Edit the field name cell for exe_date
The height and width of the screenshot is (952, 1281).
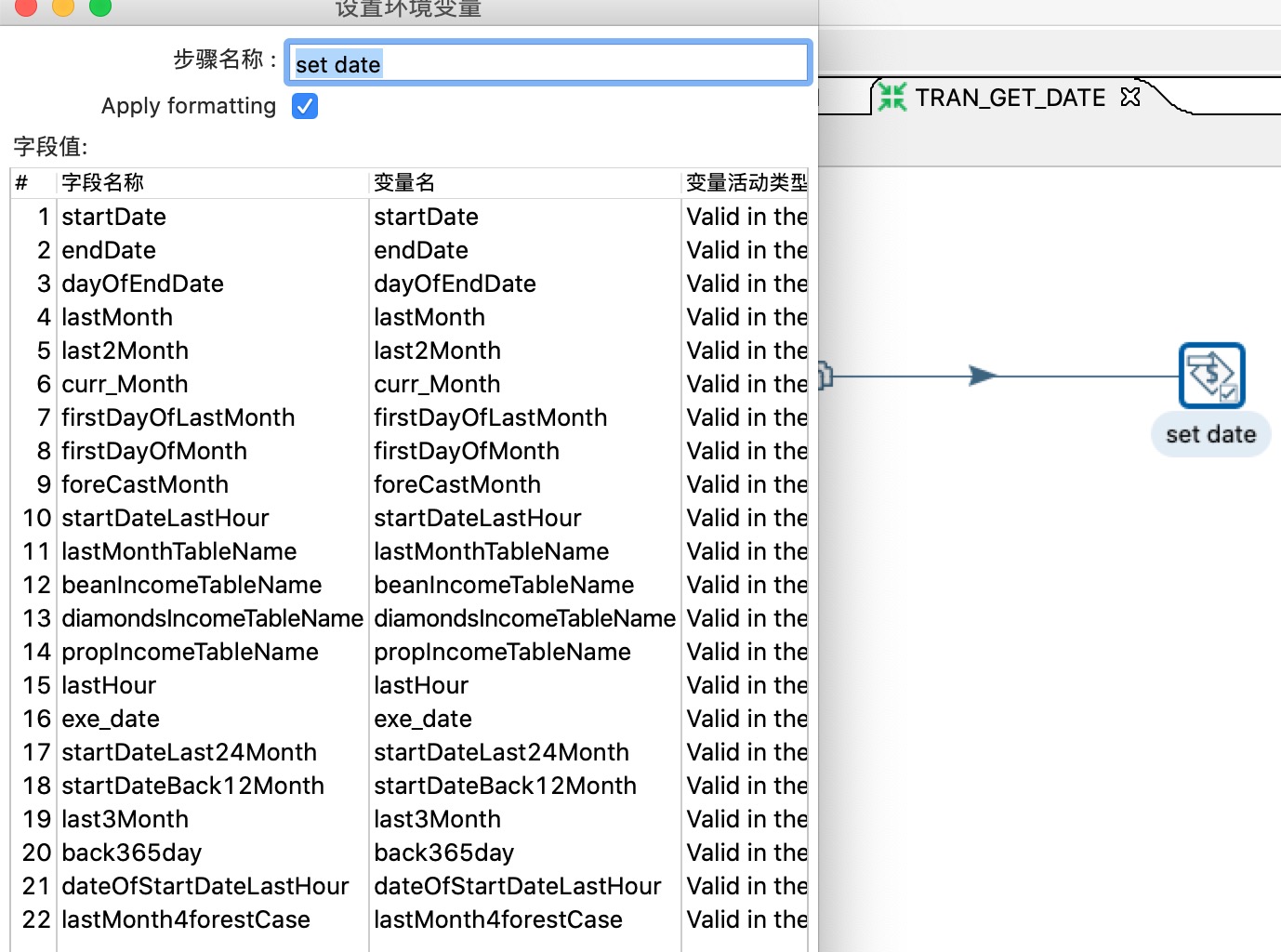111,719
